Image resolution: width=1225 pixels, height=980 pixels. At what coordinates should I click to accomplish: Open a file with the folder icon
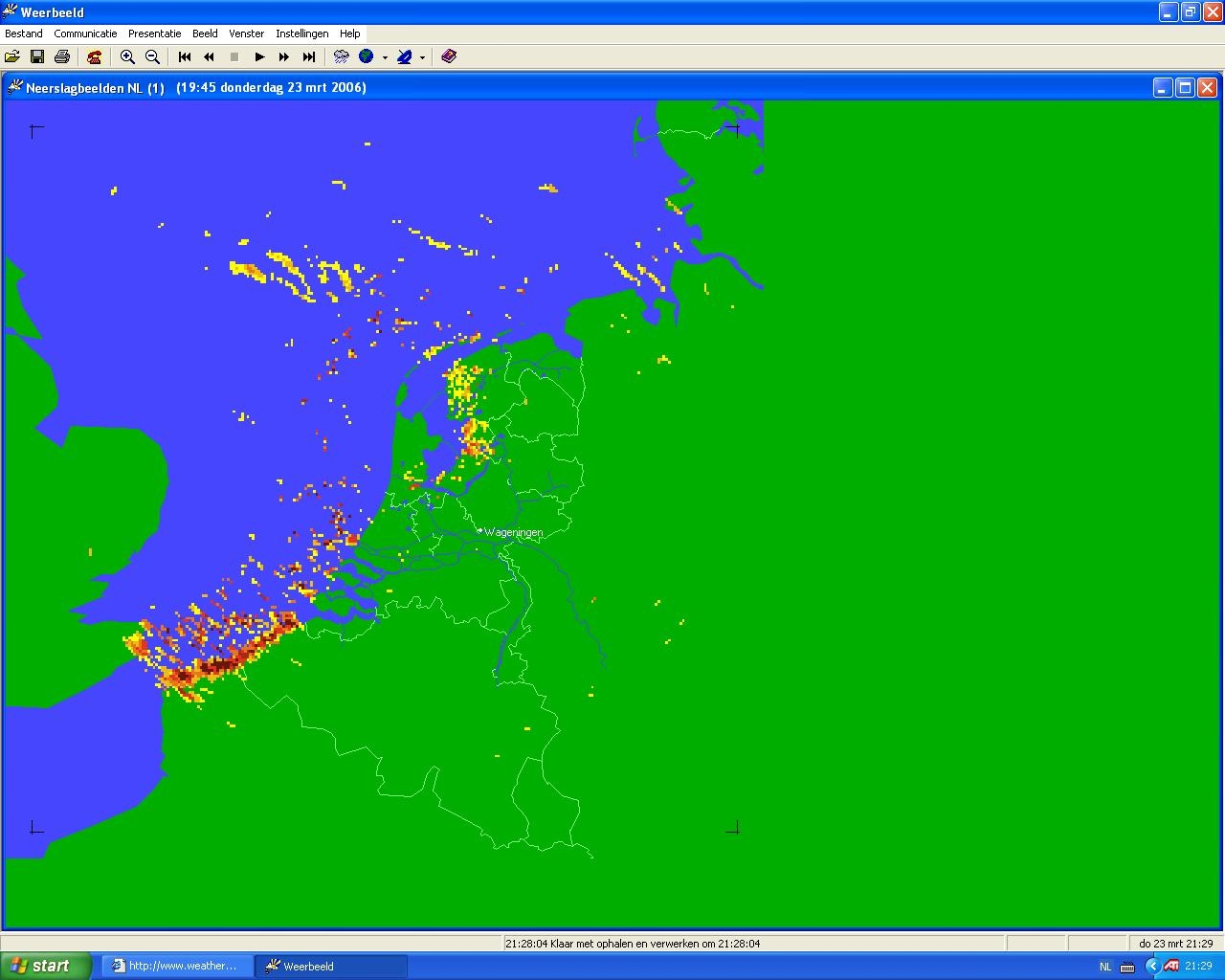click(12, 56)
